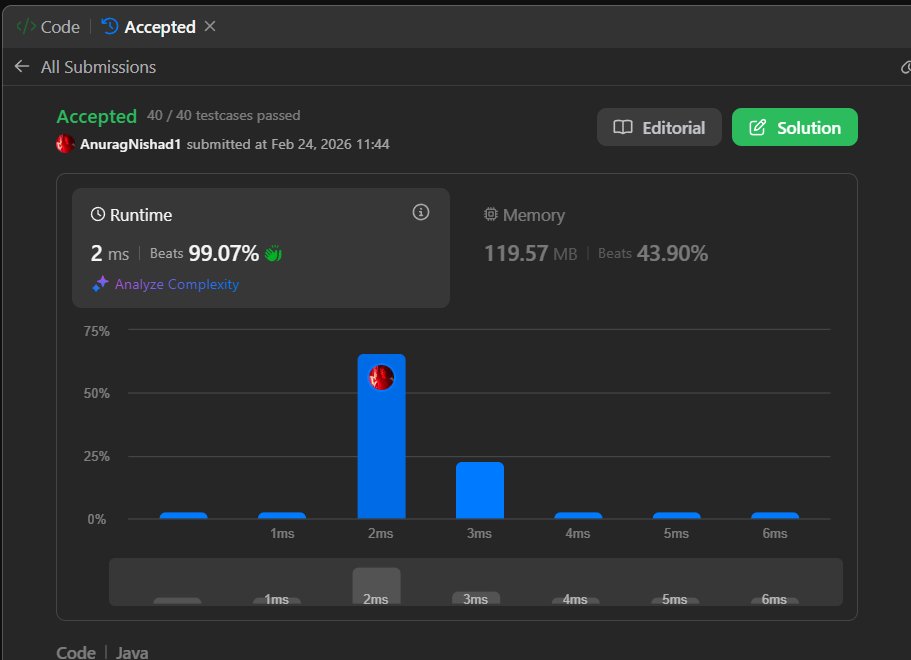Switch to the Code tab
911x660 pixels.
(48, 27)
